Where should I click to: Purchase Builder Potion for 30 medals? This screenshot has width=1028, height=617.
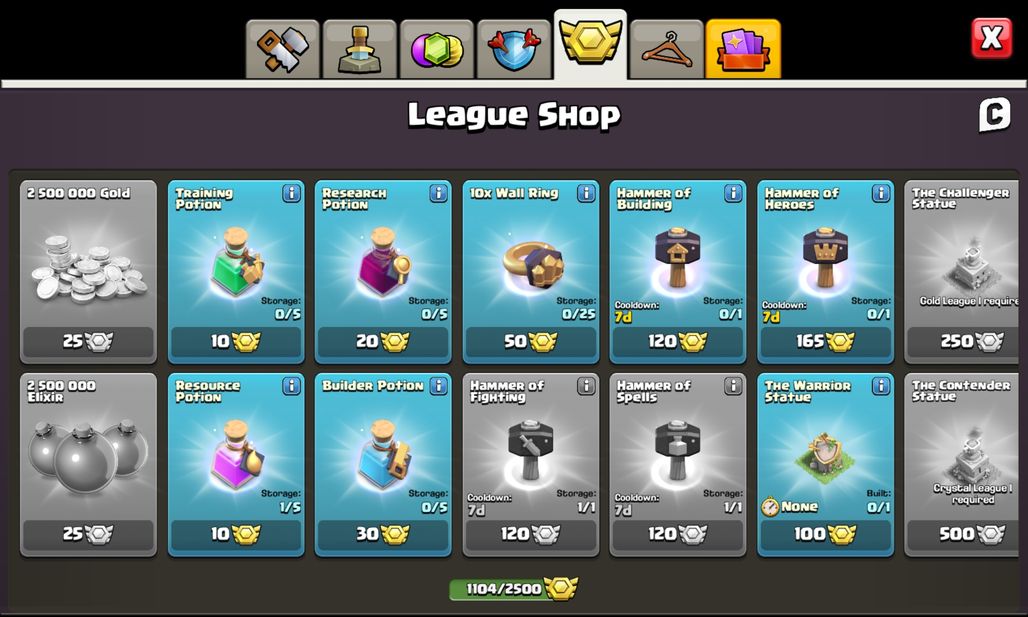383,534
